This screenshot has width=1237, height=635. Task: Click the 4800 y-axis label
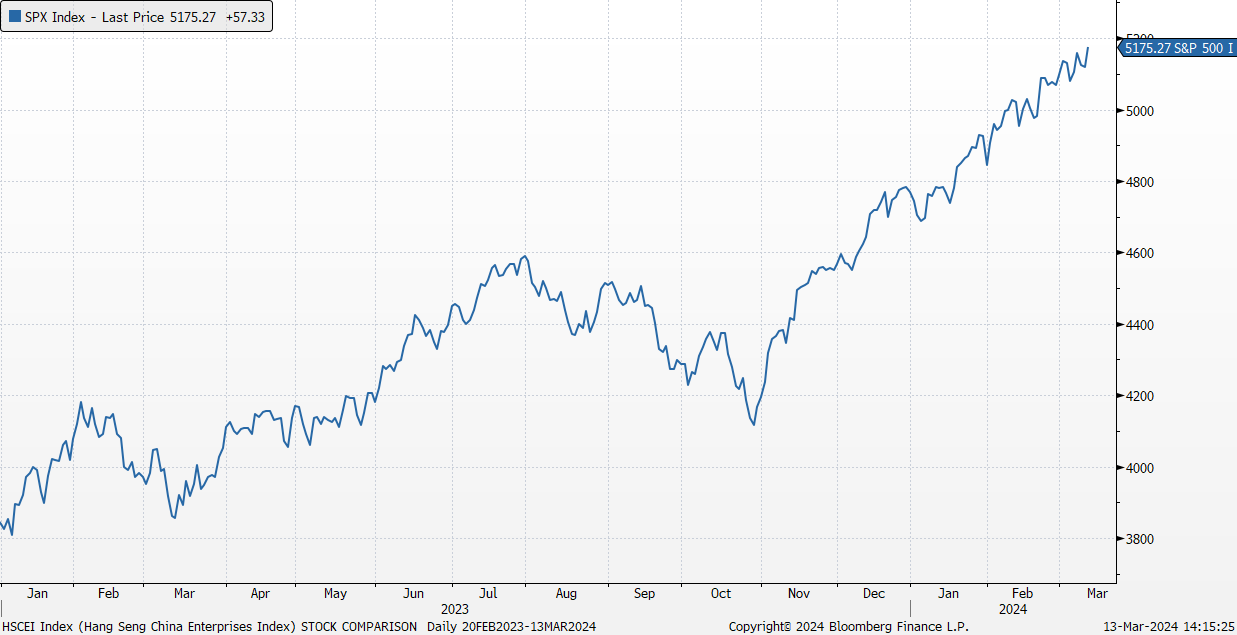1139,182
